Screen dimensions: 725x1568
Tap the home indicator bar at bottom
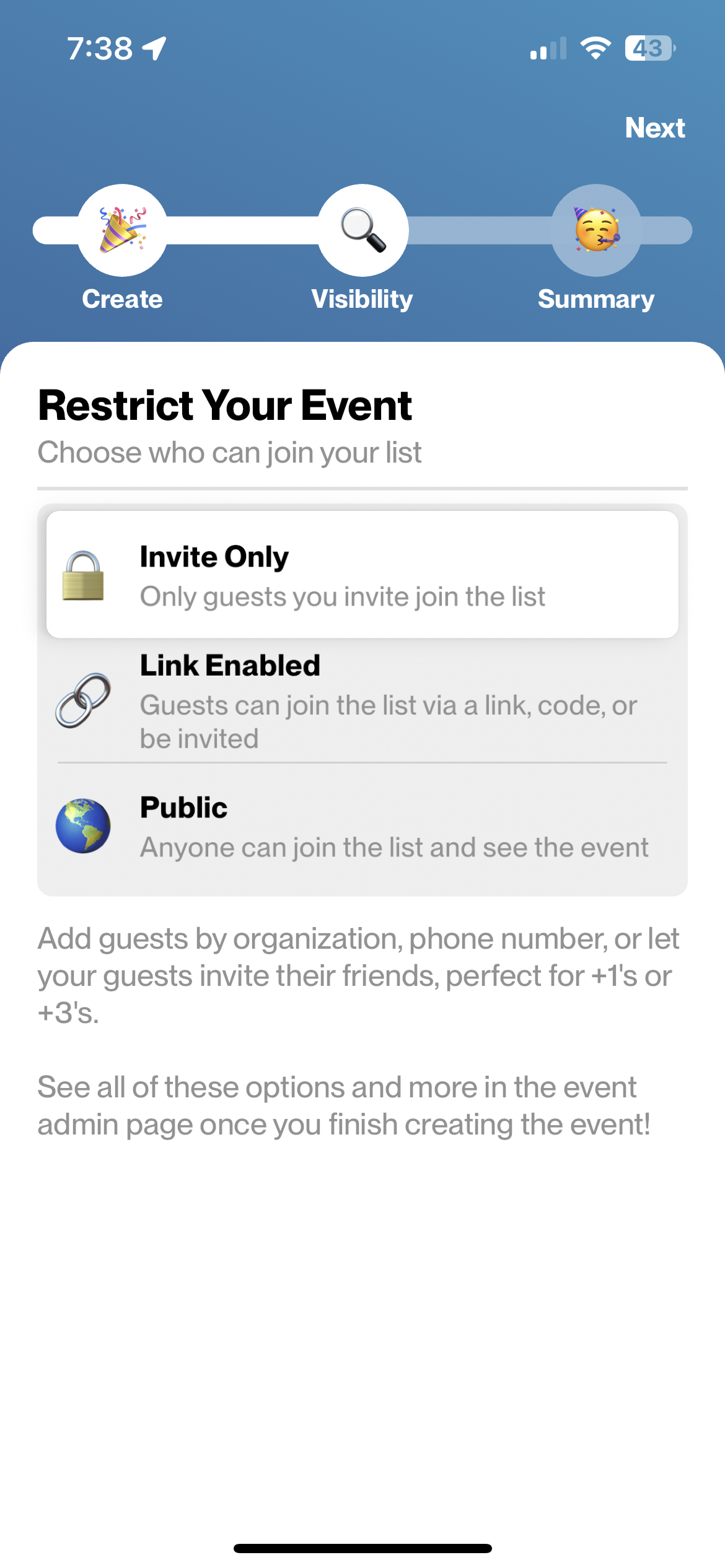pos(362,1548)
